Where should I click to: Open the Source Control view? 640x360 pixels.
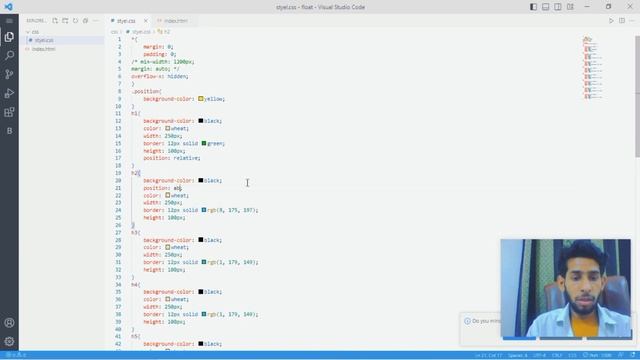coord(9,74)
